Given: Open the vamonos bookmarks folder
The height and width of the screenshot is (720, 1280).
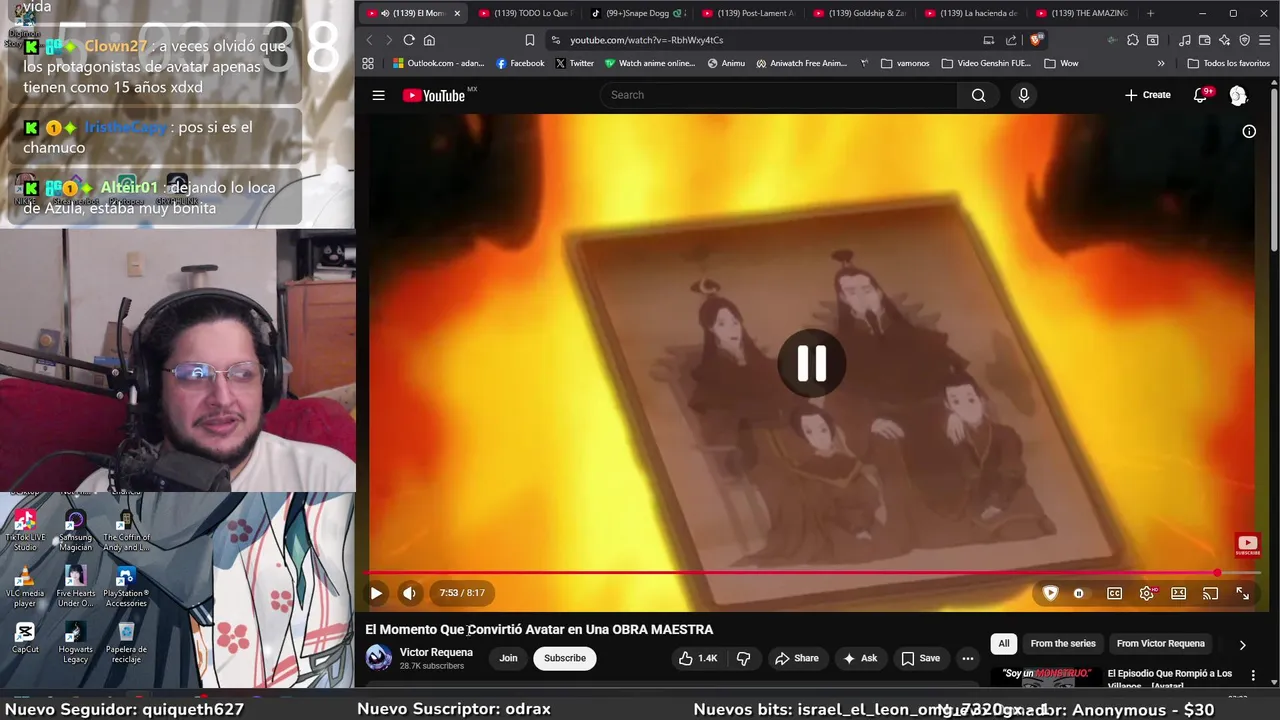Looking at the screenshot, I should pyautogui.click(x=905, y=63).
